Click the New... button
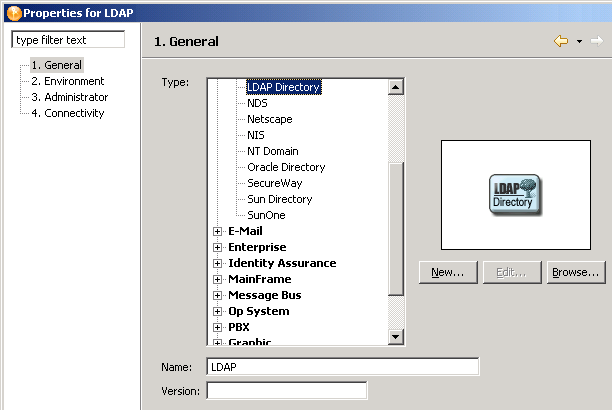 tap(448, 272)
